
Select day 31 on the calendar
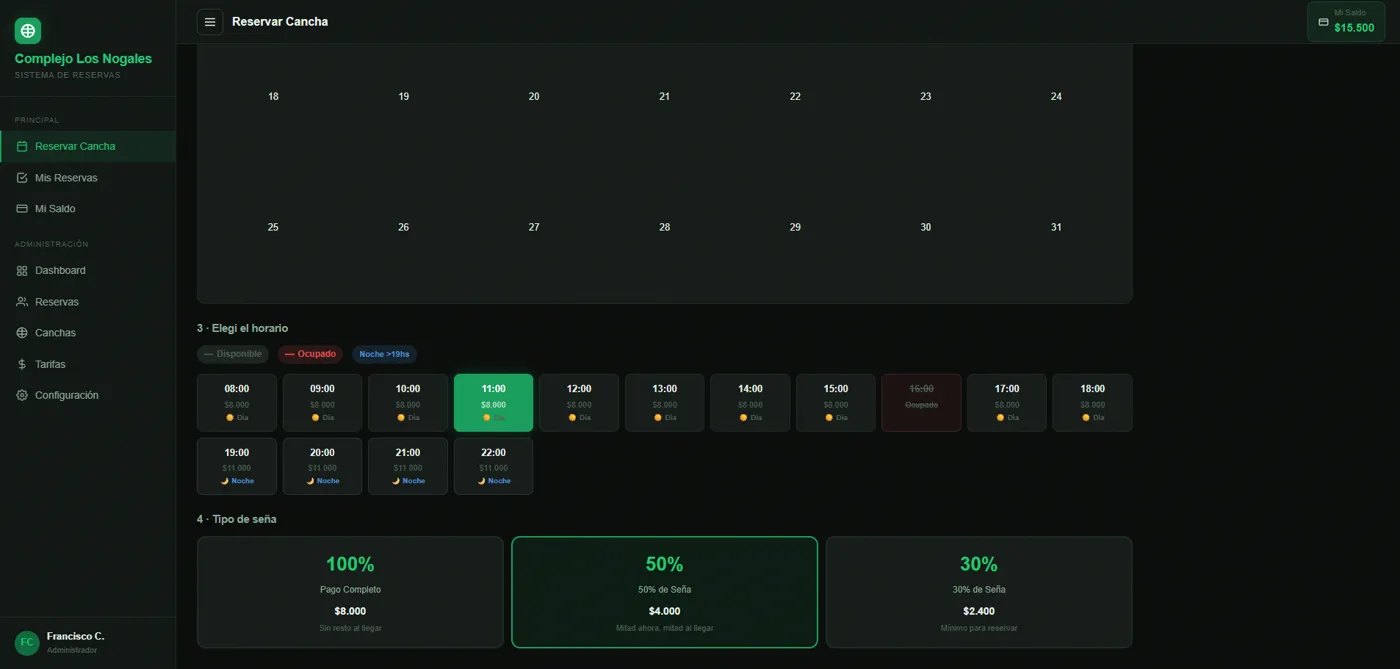point(1056,228)
